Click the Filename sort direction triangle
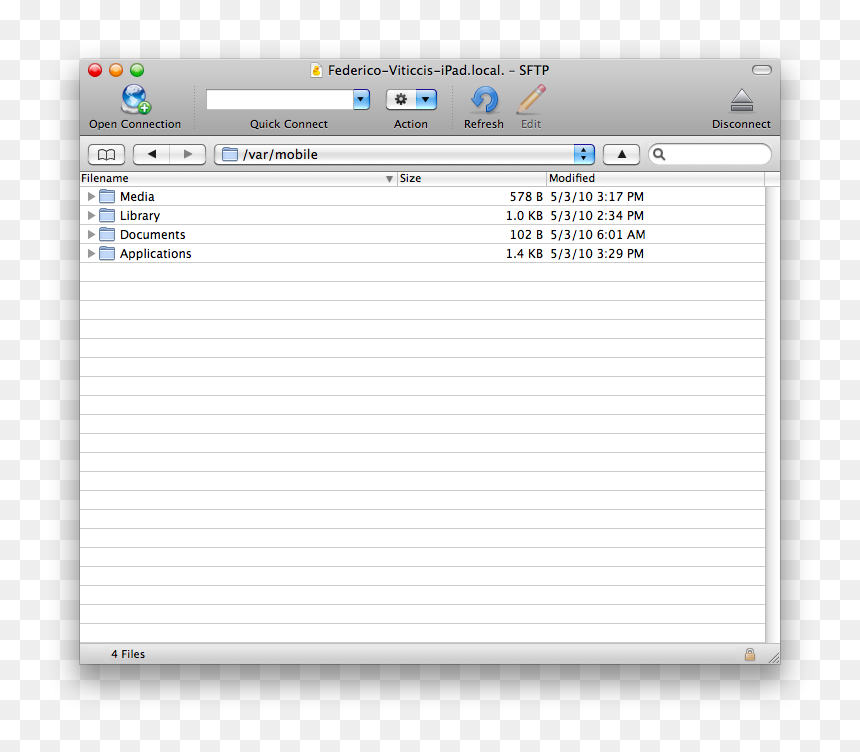The height and width of the screenshot is (752, 860). (389, 179)
